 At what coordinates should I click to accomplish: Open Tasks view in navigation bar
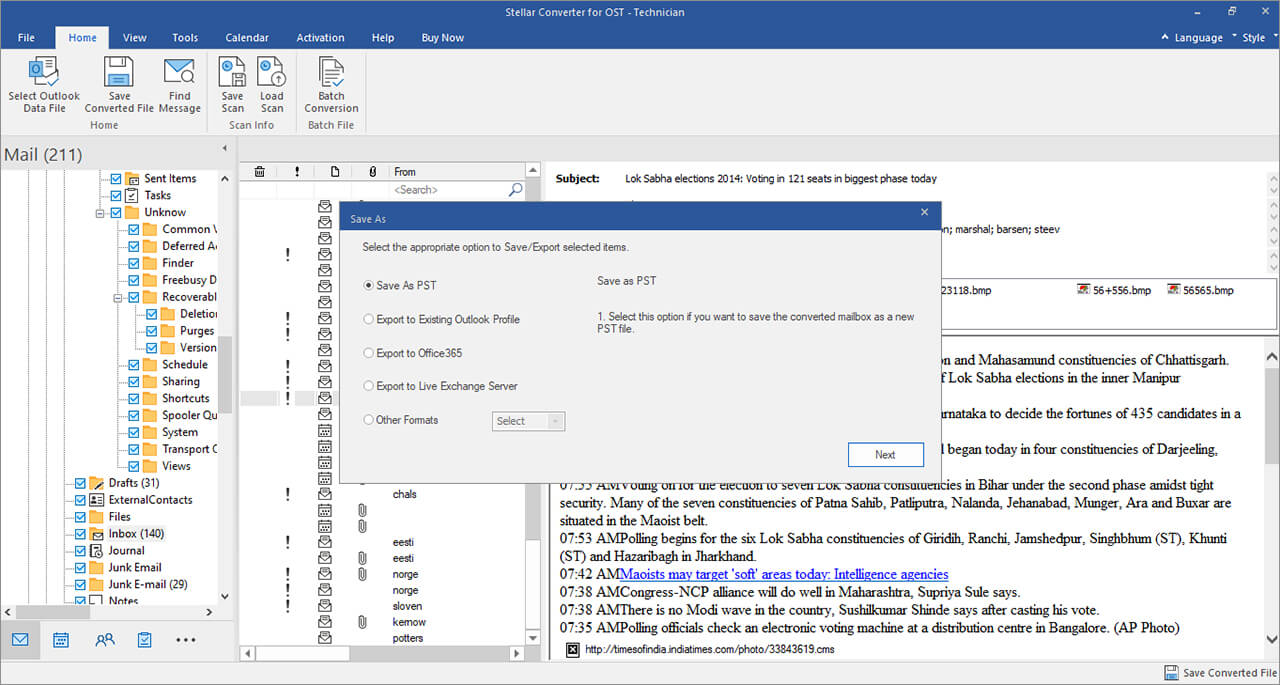pos(145,639)
